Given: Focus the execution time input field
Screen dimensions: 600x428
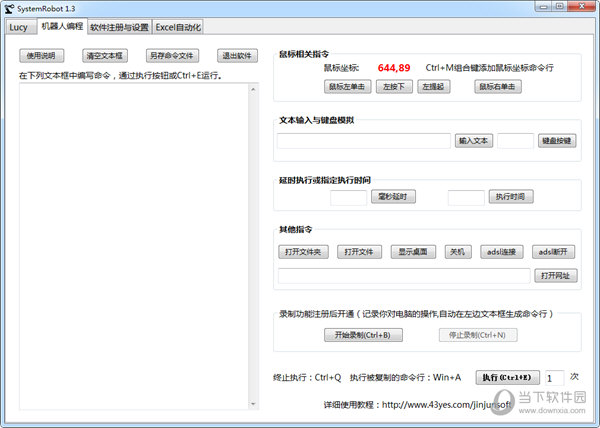Looking at the screenshot, I should [x=466, y=197].
